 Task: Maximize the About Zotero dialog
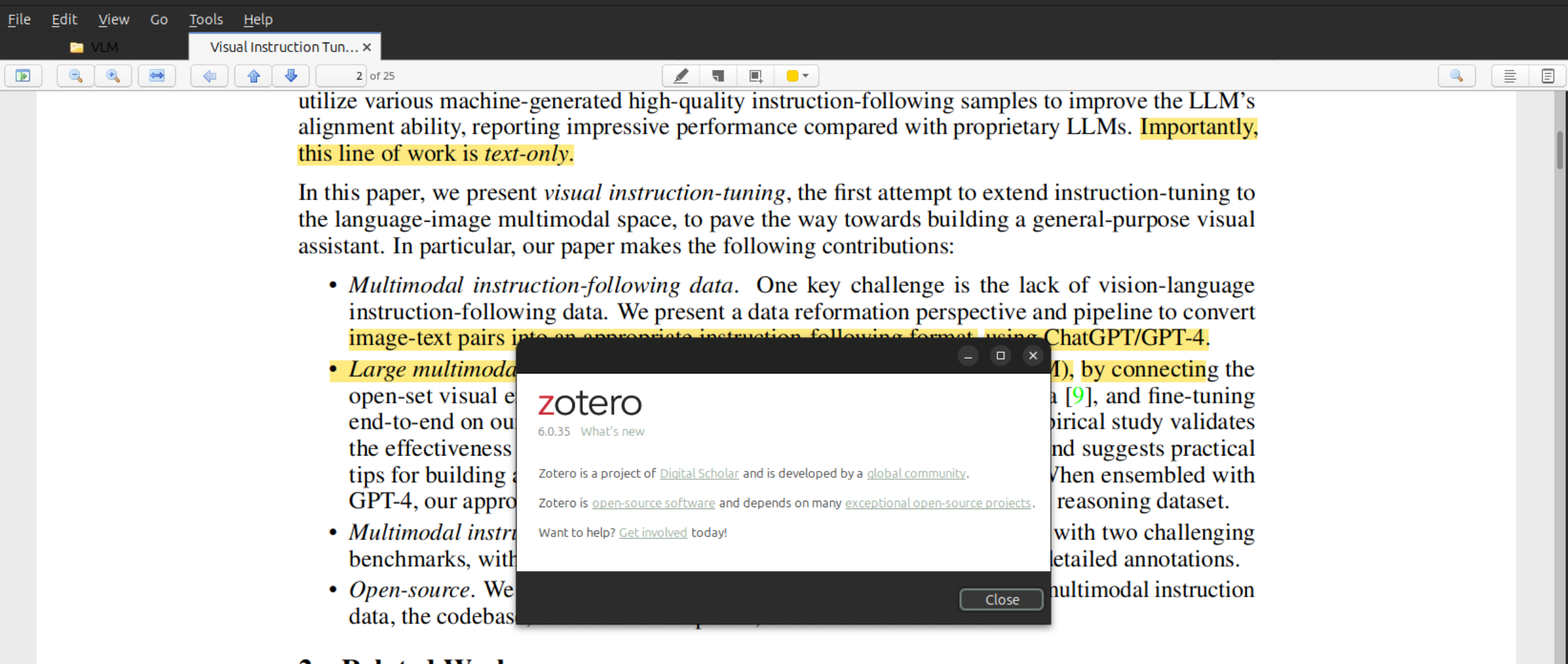coord(1000,356)
